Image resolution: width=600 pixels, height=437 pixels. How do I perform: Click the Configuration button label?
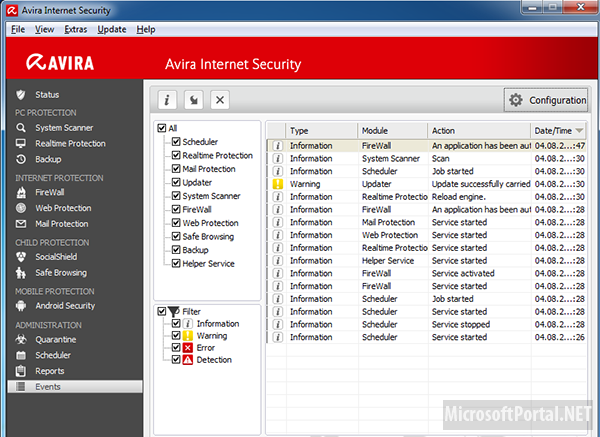(557, 100)
